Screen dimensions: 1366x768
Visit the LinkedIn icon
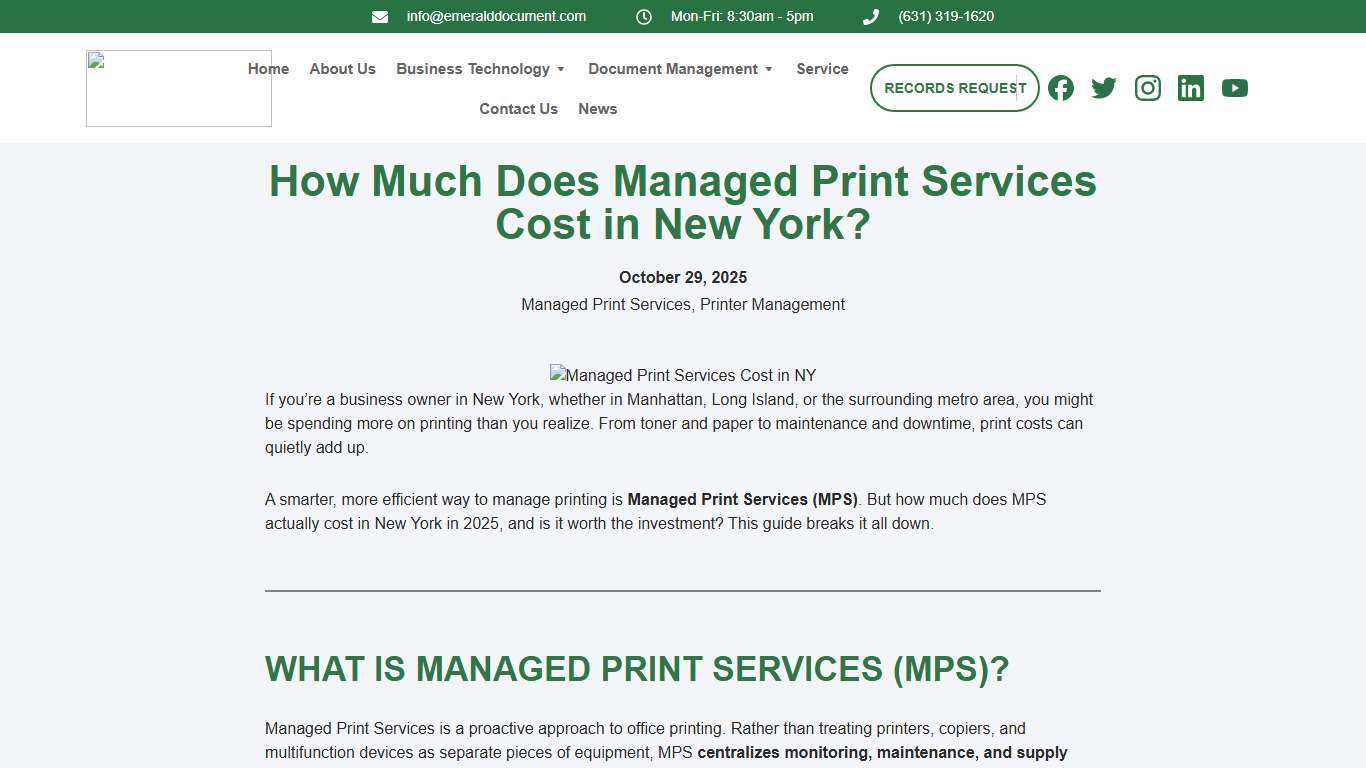(x=1190, y=88)
